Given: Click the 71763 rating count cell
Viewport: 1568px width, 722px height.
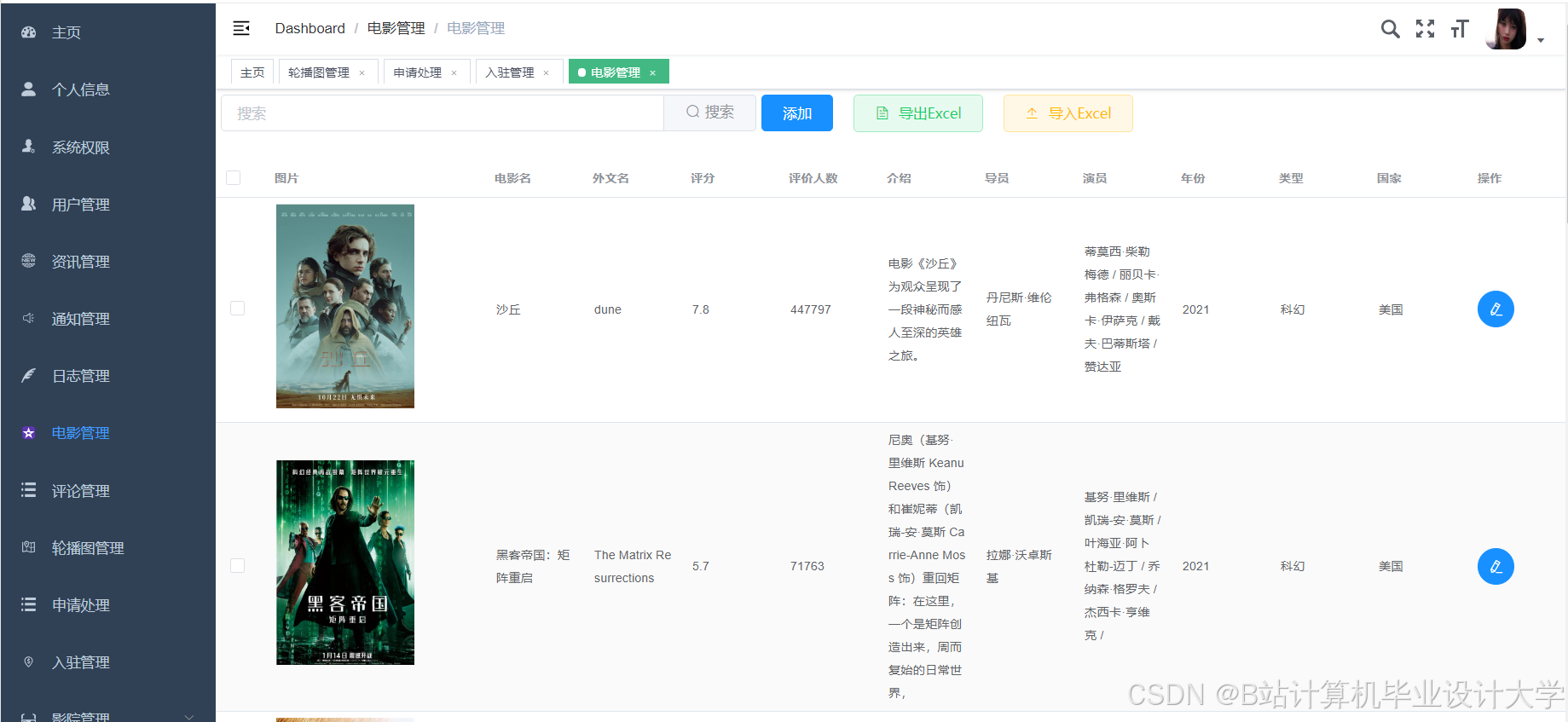Looking at the screenshot, I should pos(807,566).
